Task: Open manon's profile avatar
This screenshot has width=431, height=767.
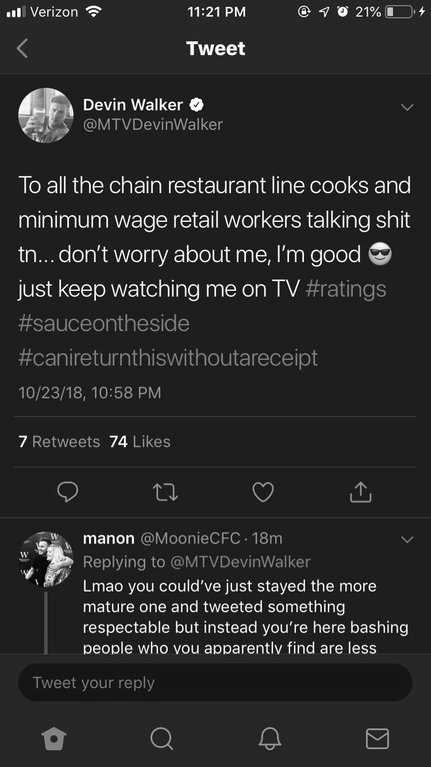Action: (46, 559)
